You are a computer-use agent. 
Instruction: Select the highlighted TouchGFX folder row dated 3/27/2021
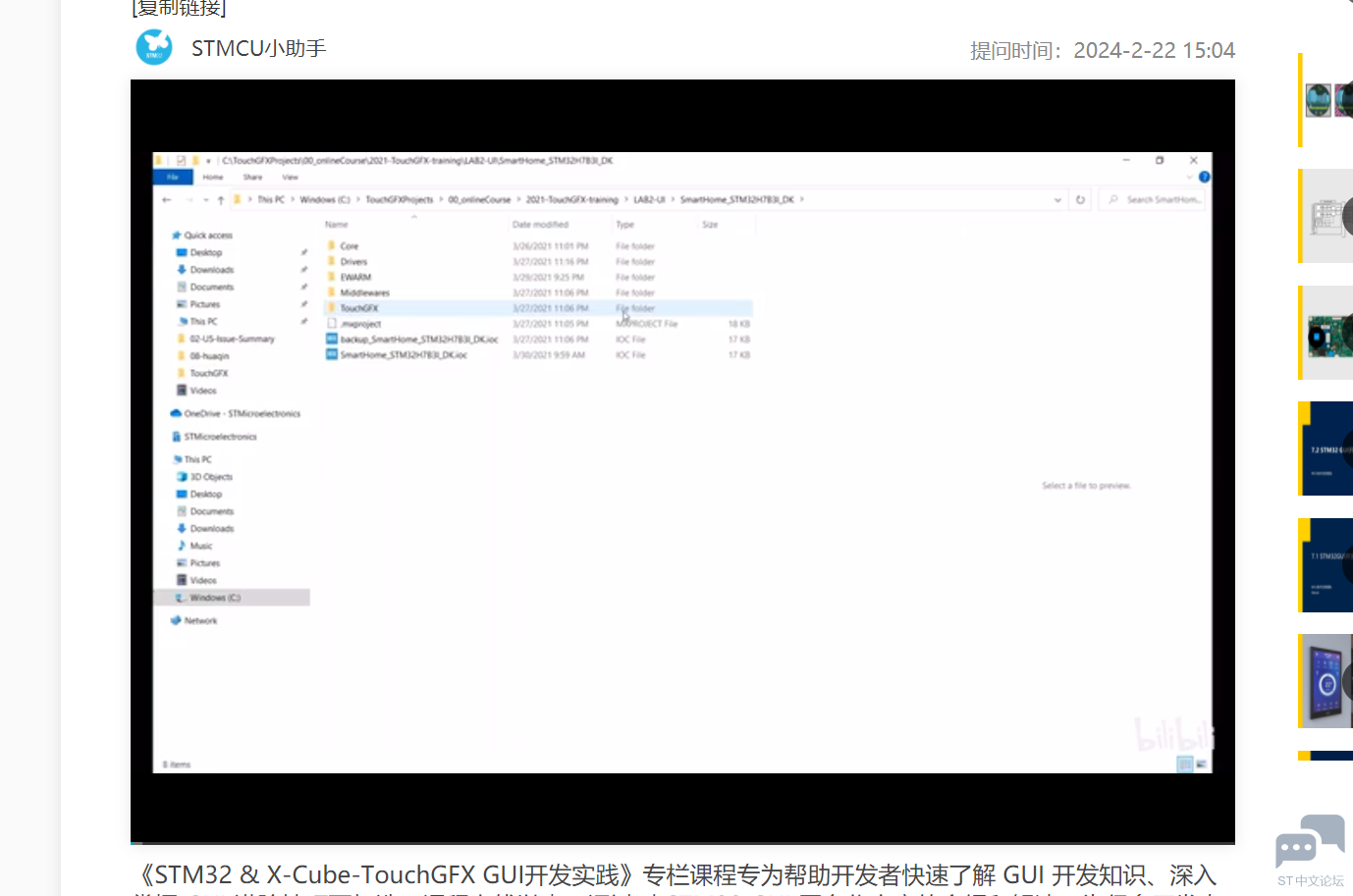[538, 308]
